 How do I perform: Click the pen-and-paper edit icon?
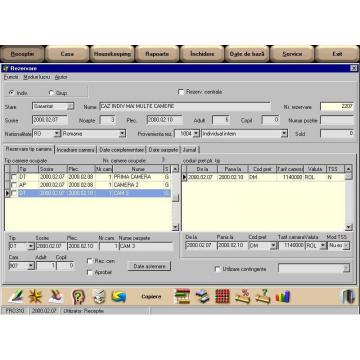[x=16, y=296]
